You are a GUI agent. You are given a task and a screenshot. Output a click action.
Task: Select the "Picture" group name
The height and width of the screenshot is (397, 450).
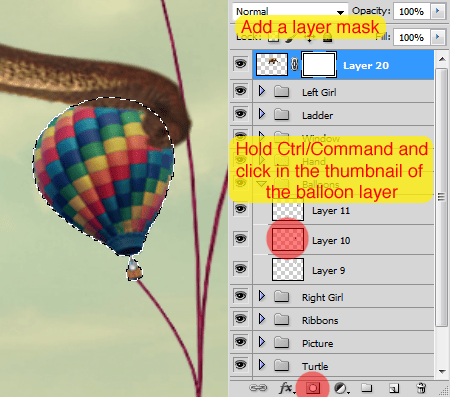pos(317,343)
